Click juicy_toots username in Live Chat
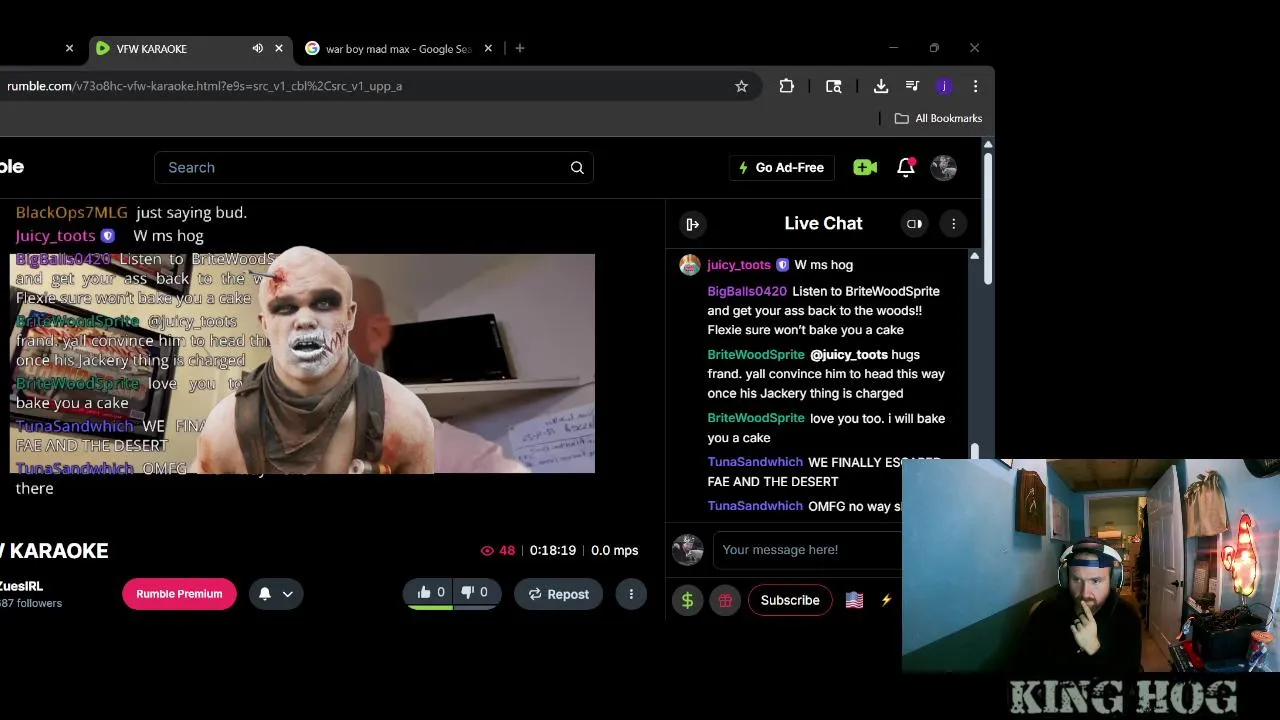This screenshot has height=720, width=1280. tap(739, 265)
